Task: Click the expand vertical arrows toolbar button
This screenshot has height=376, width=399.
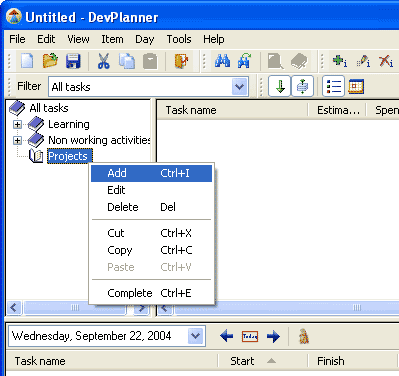Action: coord(302,86)
